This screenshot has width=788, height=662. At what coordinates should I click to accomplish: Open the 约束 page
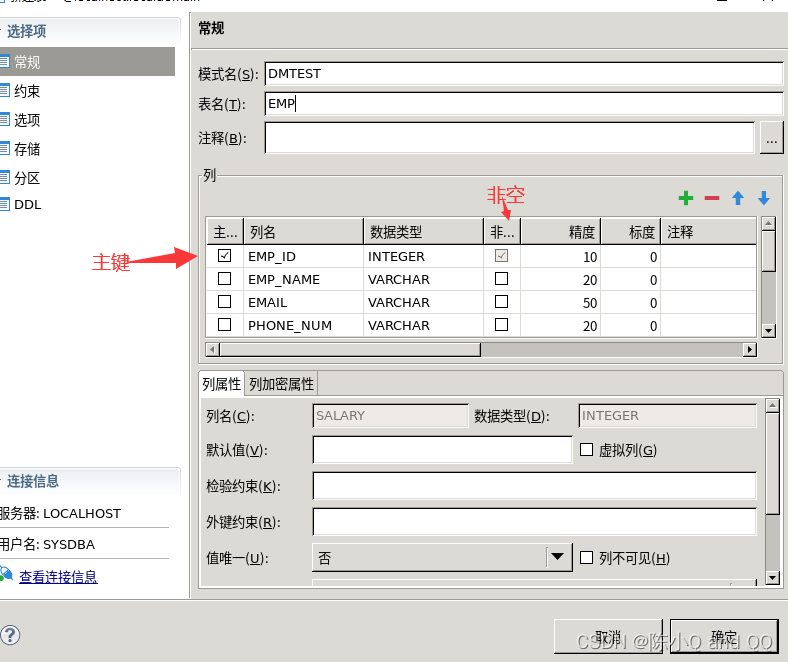pyautogui.click(x=27, y=91)
